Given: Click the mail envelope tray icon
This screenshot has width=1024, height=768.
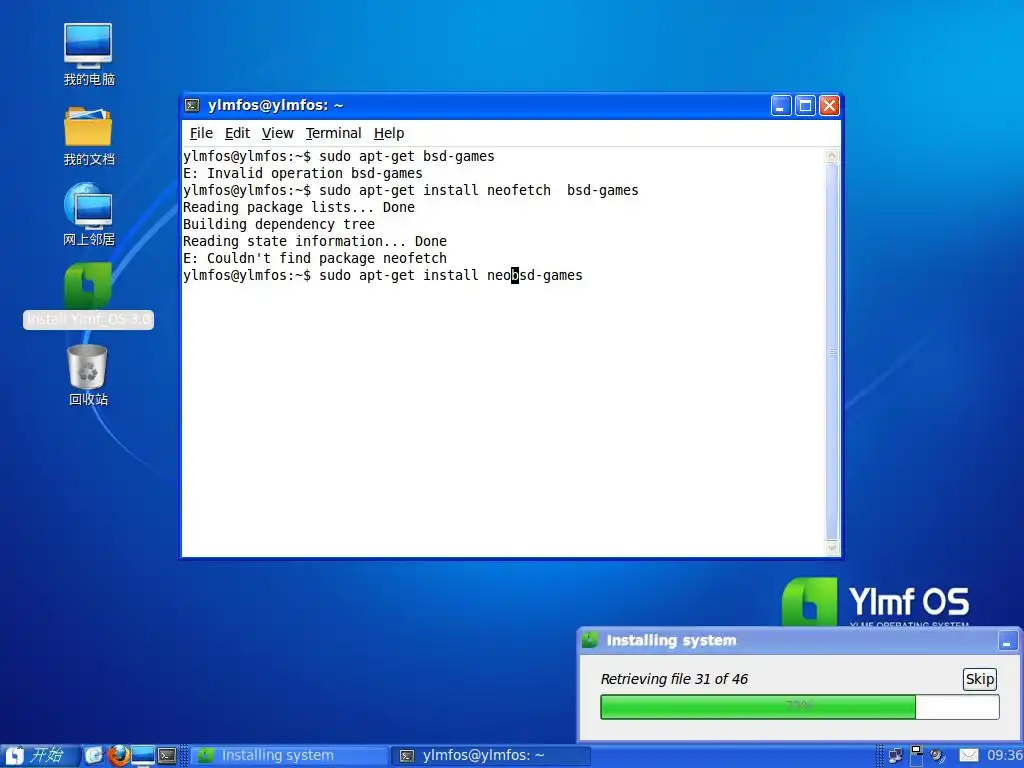Looking at the screenshot, I should click(x=968, y=756).
